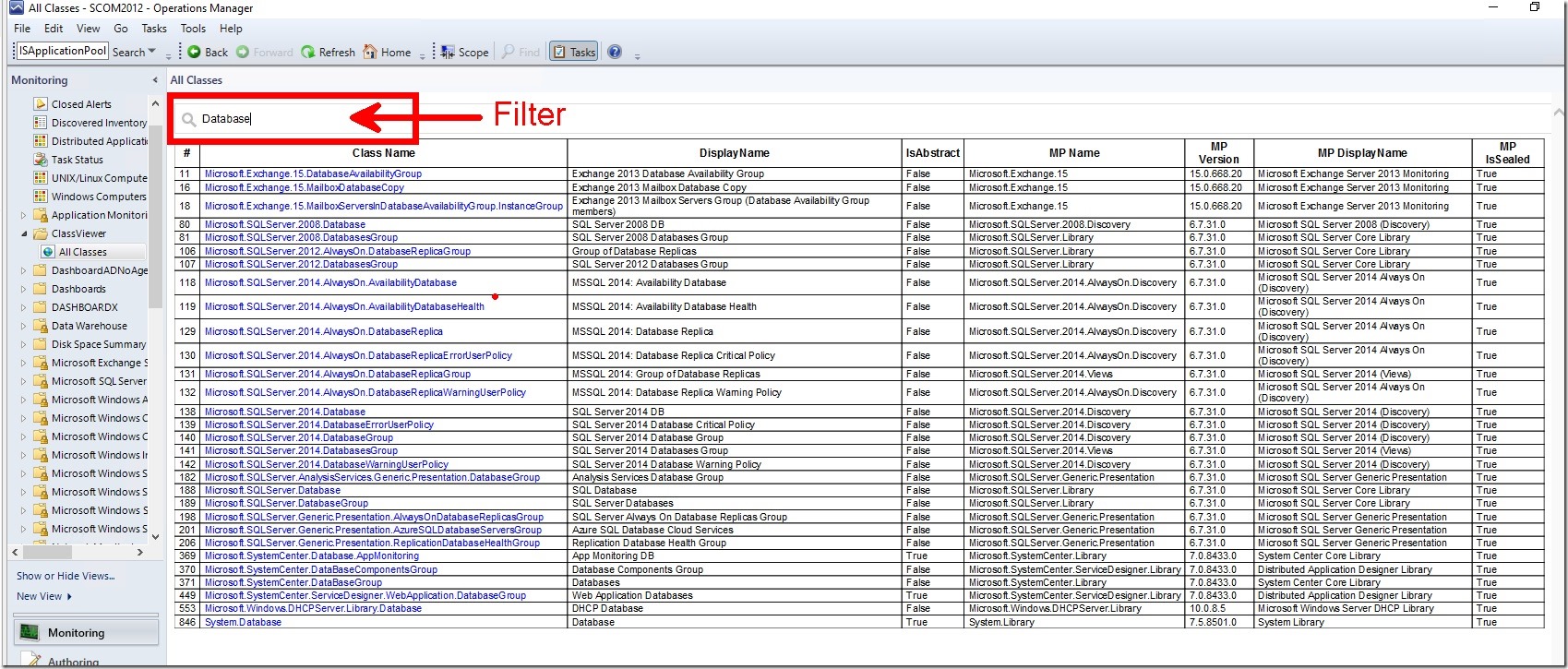Select the All Classes dashboard icon
This screenshot has width=1568, height=669.
[48, 252]
